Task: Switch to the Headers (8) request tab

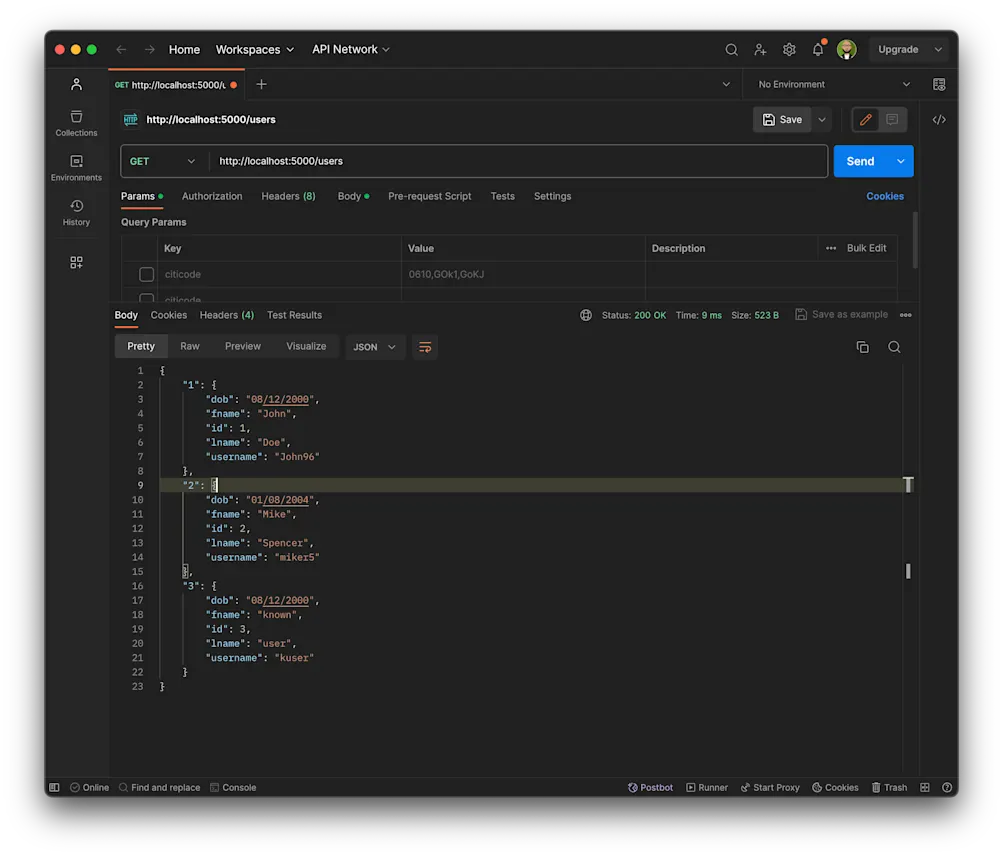Action: click(x=288, y=196)
